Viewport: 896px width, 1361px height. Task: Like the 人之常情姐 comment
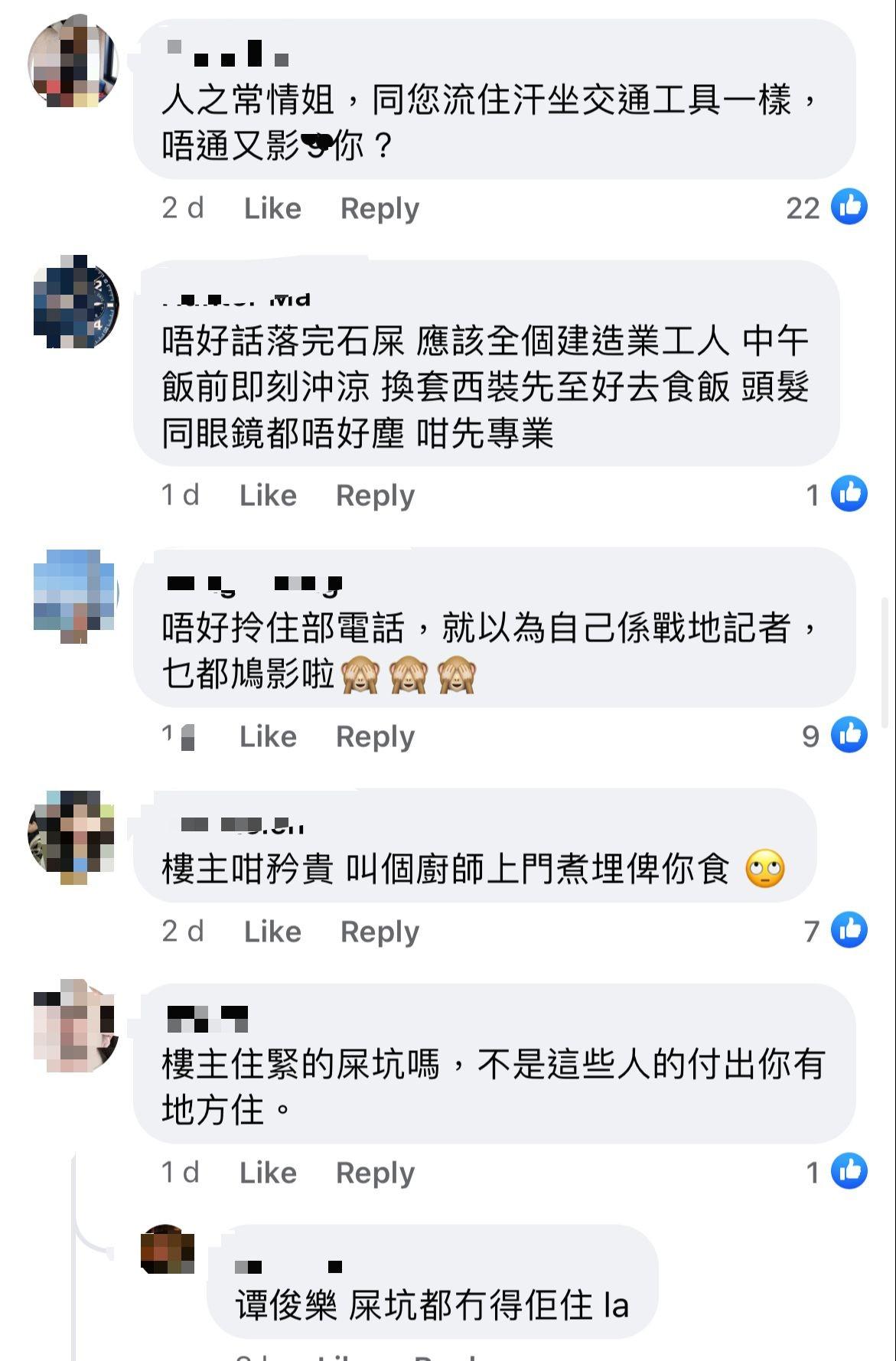[272, 208]
